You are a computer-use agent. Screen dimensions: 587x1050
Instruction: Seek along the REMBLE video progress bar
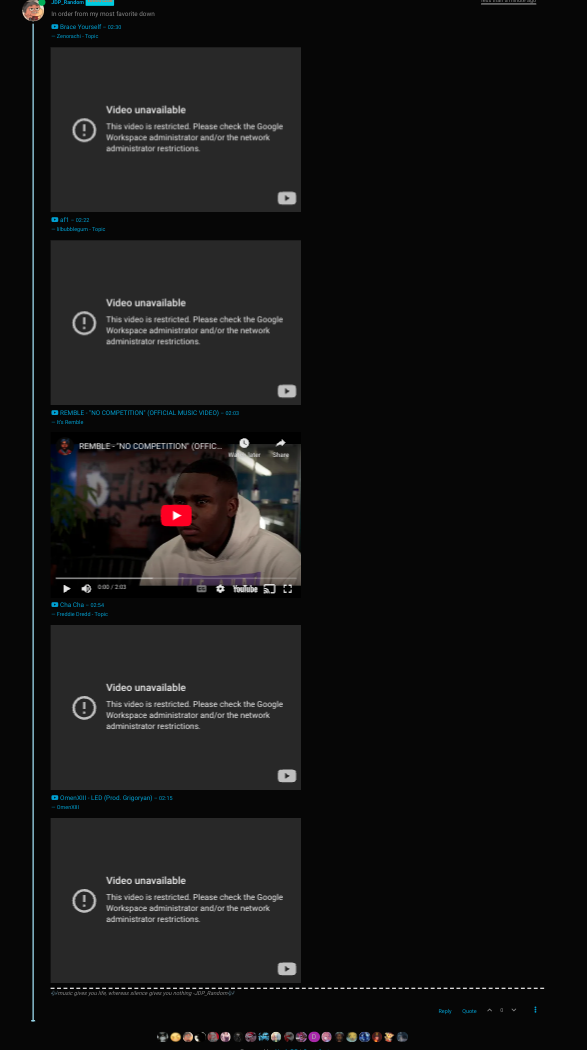click(x=176, y=577)
